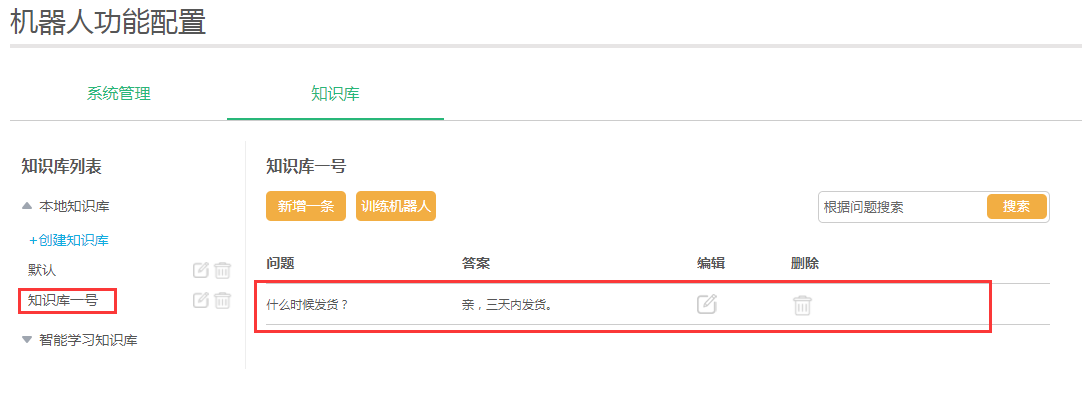Delete 知识库一号 using its sidebar trash icon
The image size is (1082, 396).
222,300
